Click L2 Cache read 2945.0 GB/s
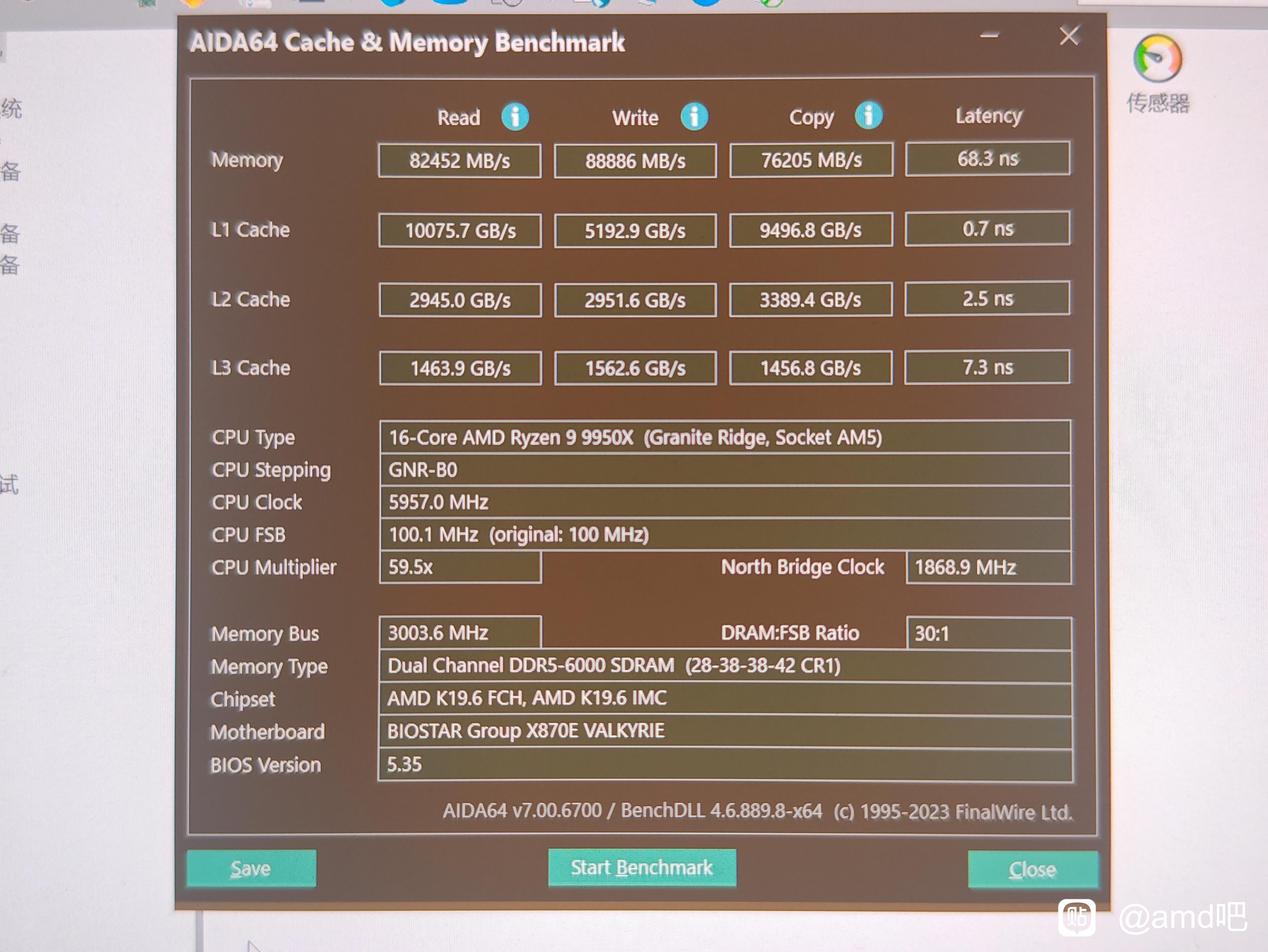Image resolution: width=1268 pixels, height=952 pixels. 460,300
